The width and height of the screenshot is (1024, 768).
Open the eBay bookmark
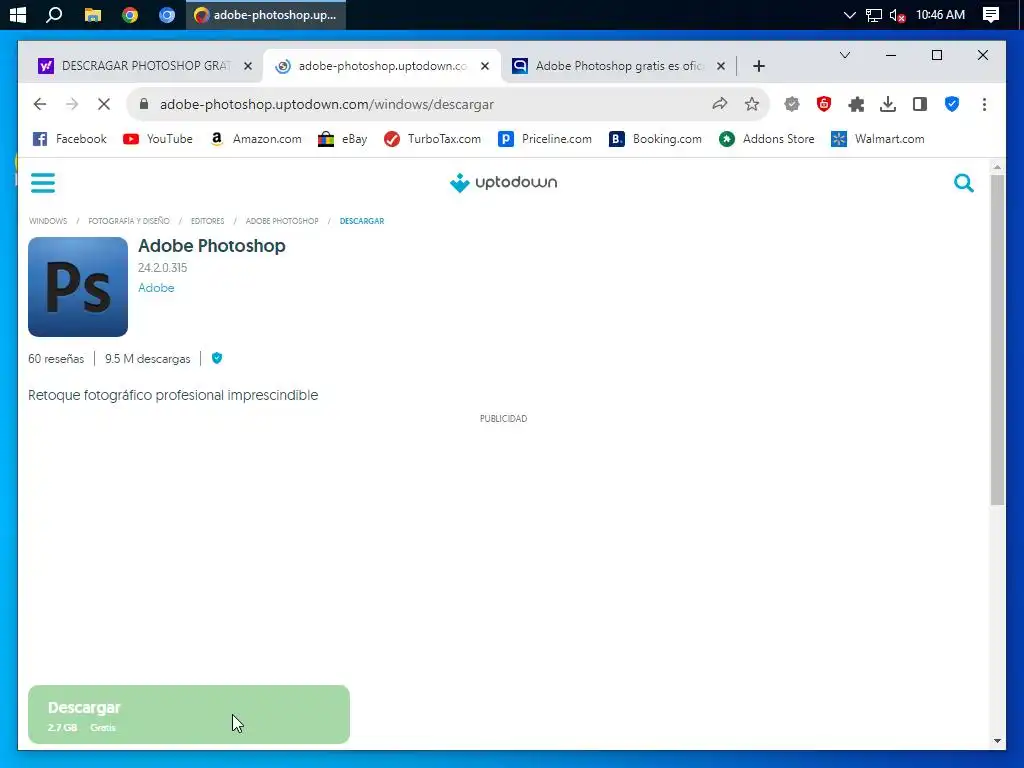[x=342, y=139]
